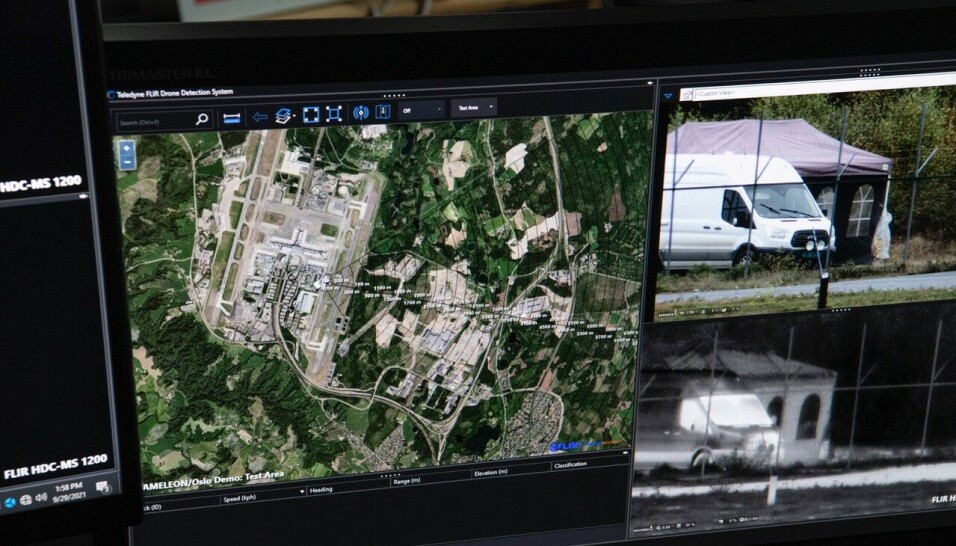Image resolution: width=956 pixels, height=546 pixels.
Task: Toggle the radar broadcast signal icon
Action: (361, 113)
